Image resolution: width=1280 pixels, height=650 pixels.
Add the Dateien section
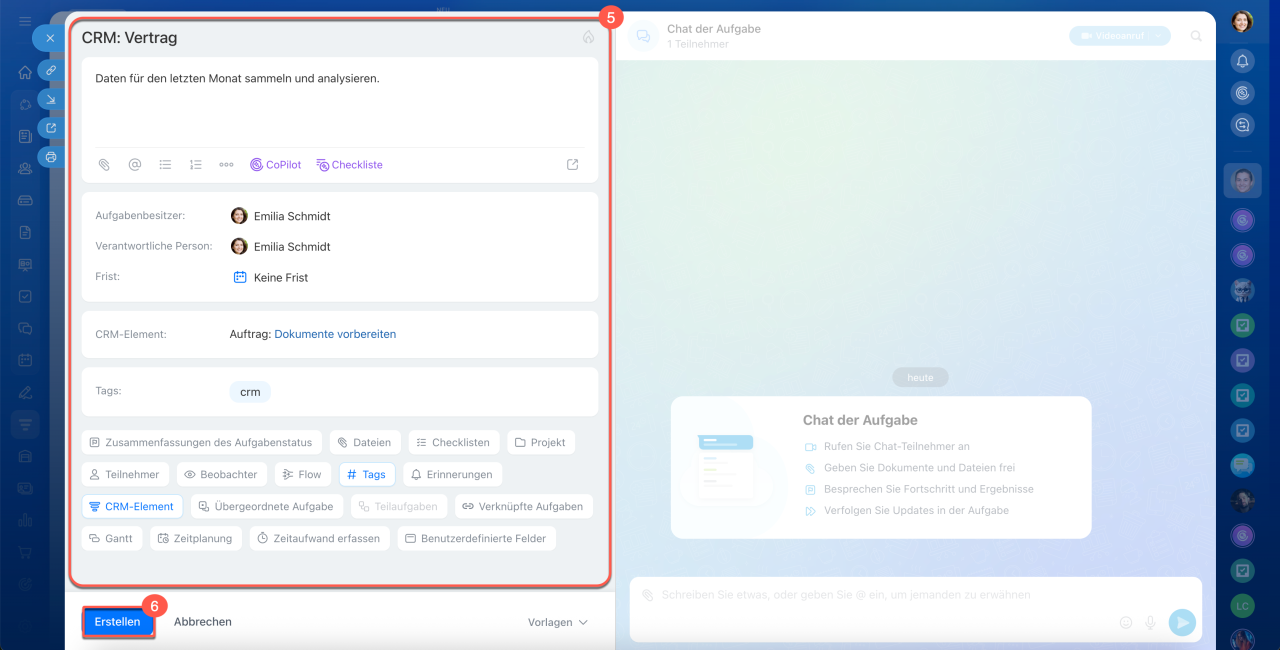coord(365,442)
